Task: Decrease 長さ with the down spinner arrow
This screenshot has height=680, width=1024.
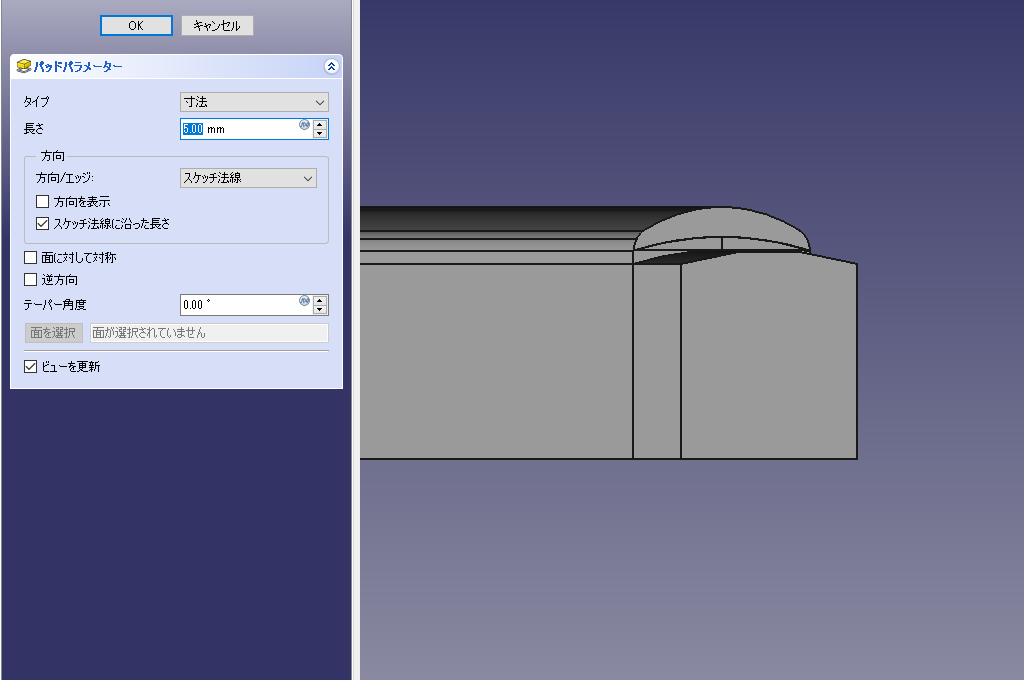Action: click(320, 134)
